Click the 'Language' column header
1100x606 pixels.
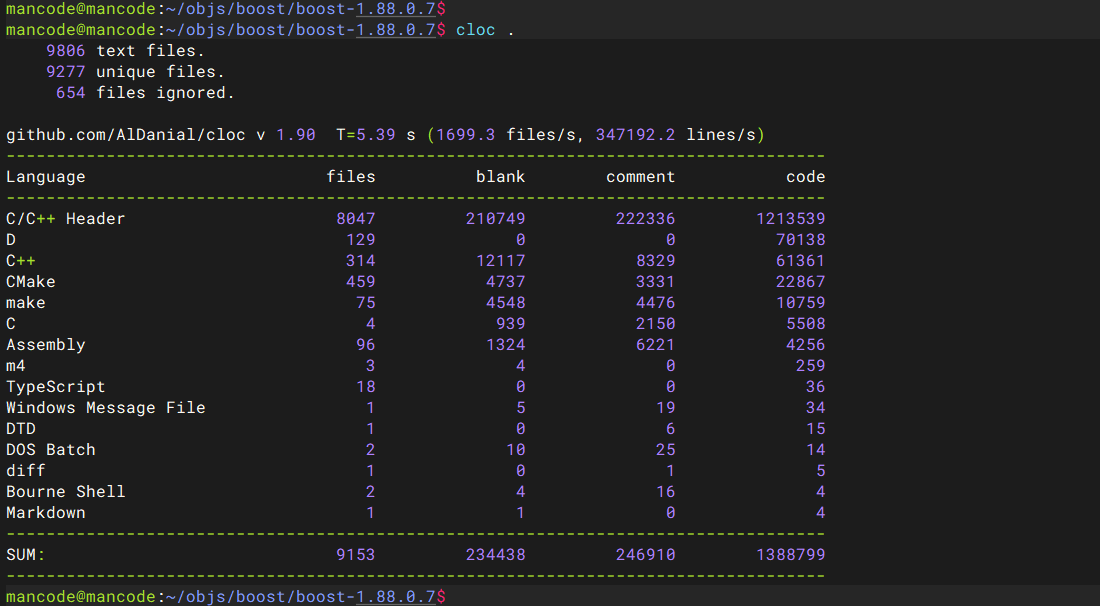[46, 177]
